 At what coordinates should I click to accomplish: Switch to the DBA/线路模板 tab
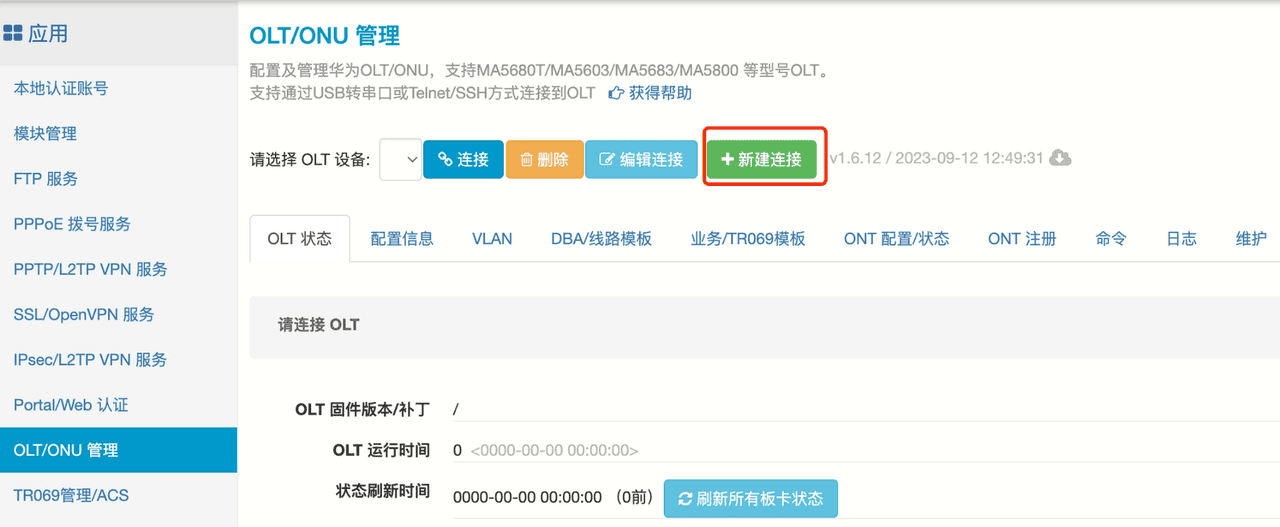pos(601,239)
